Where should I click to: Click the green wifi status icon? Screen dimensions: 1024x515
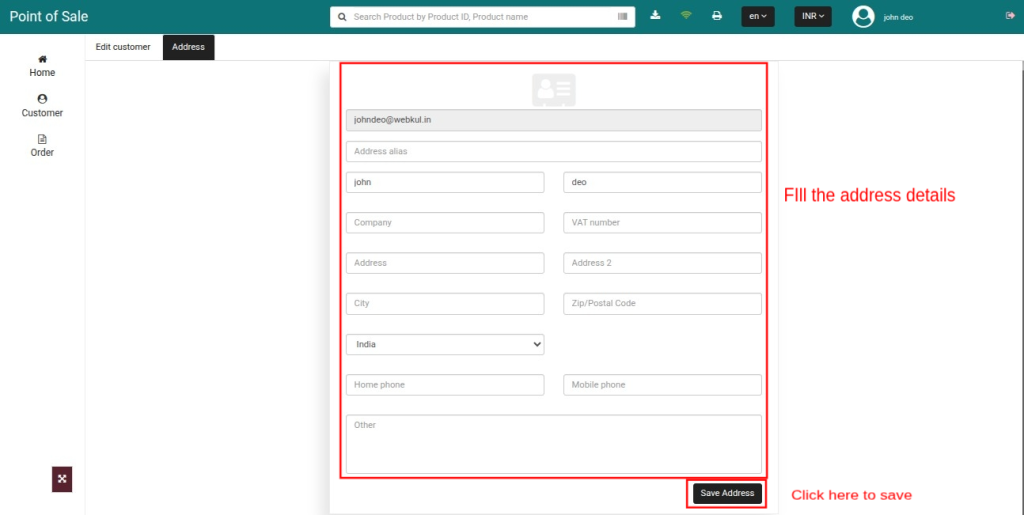[x=686, y=15]
